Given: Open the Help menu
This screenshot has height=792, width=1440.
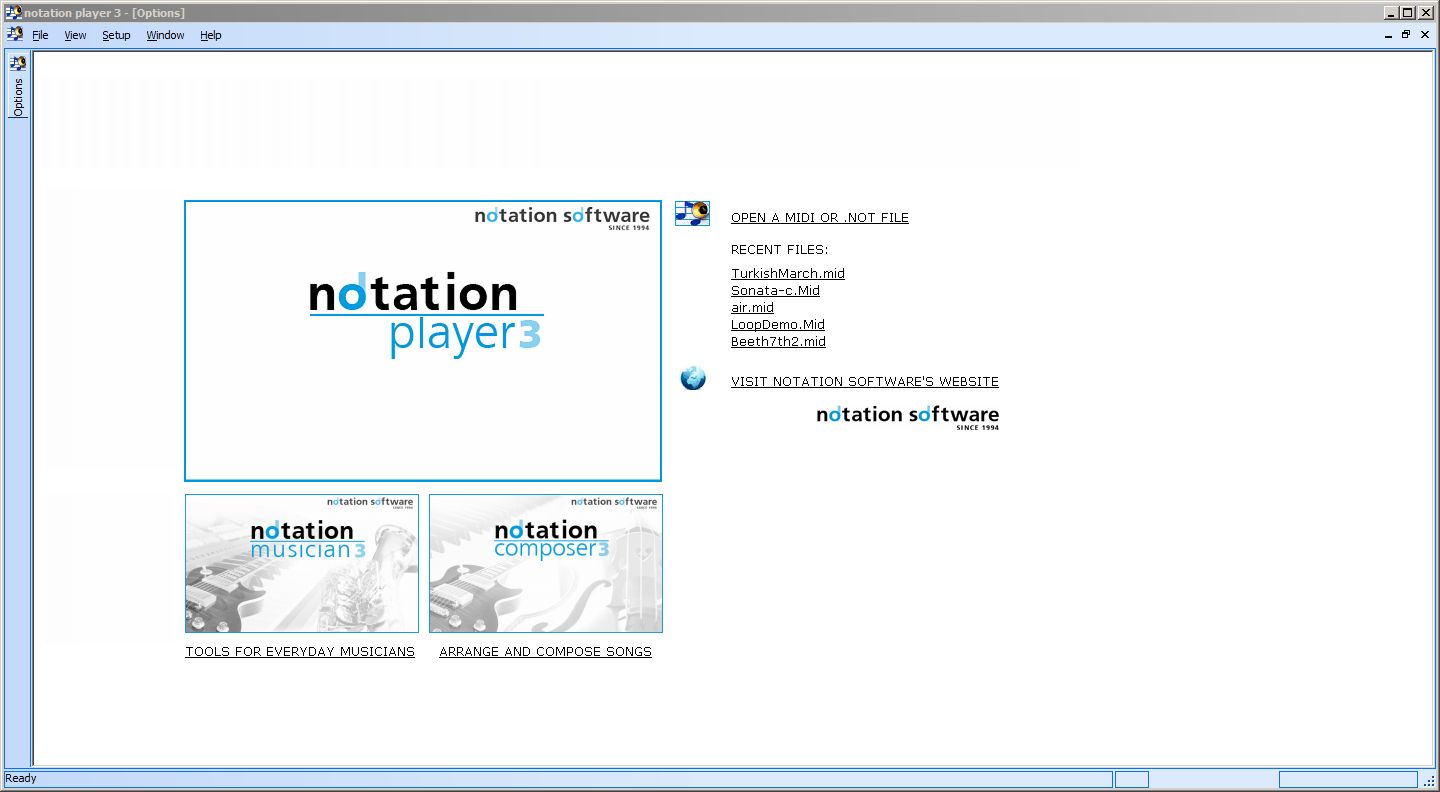Looking at the screenshot, I should point(210,35).
